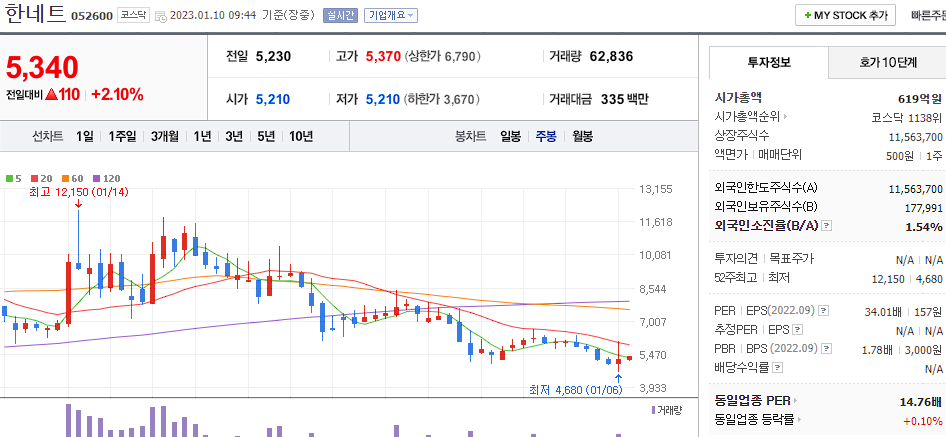Select the 1년 line chart

(x=202, y=136)
